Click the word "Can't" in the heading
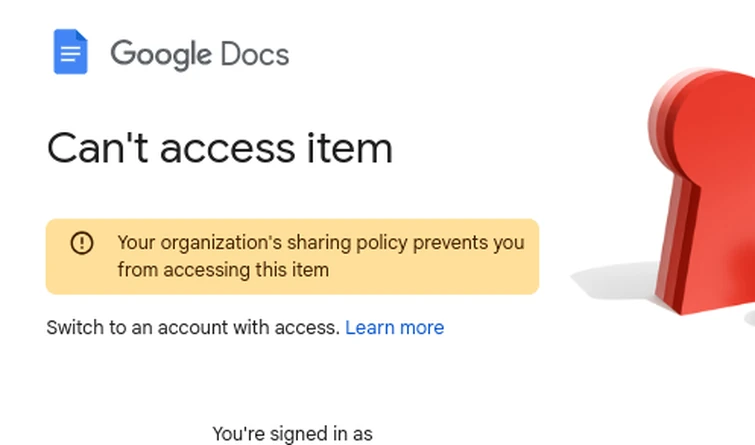The image size is (755, 445). 92,149
